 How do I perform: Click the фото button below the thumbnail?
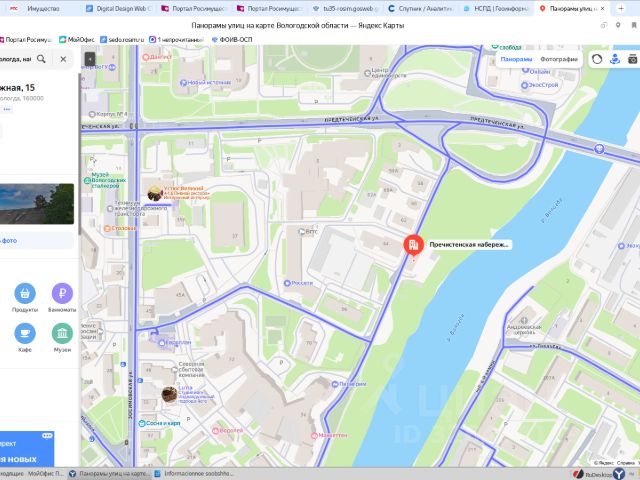37,240
